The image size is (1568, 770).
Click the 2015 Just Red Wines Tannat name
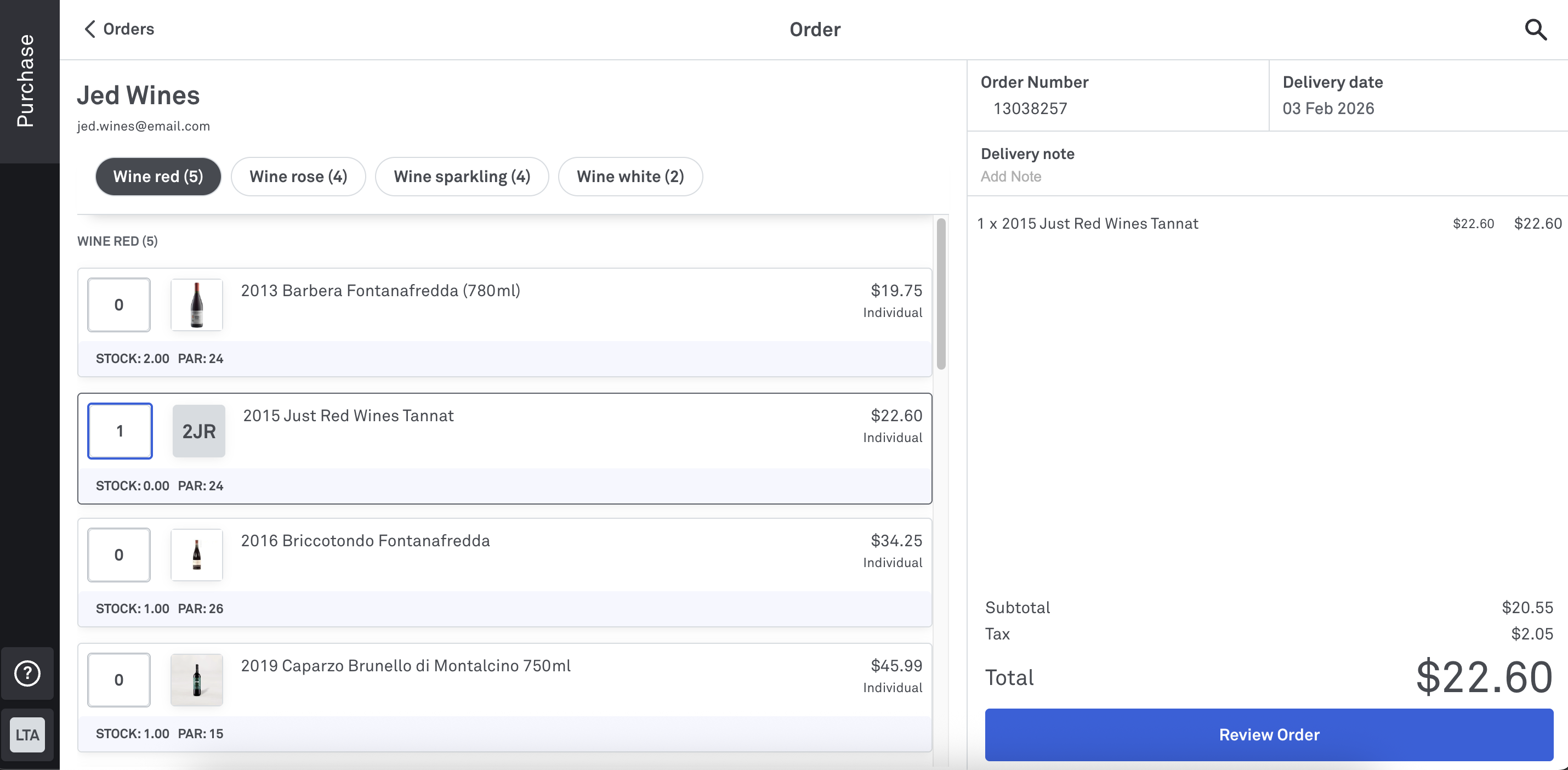[x=348, y=415]
